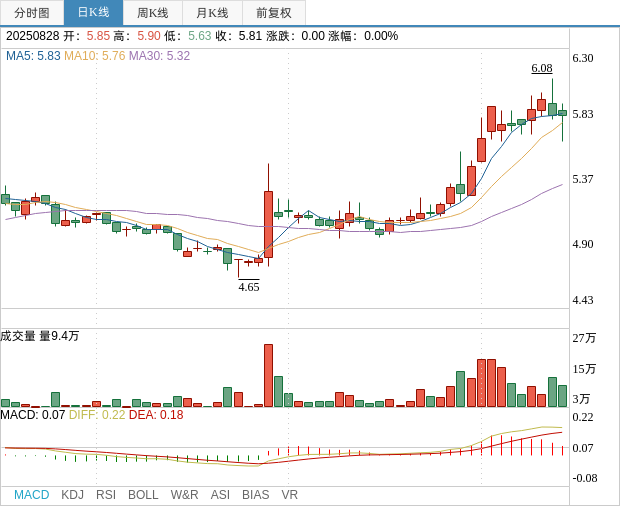Click the 成交量 量9.4万 label
The width and height of the screenshot is (620, 506).
click(x=40, y=336)
